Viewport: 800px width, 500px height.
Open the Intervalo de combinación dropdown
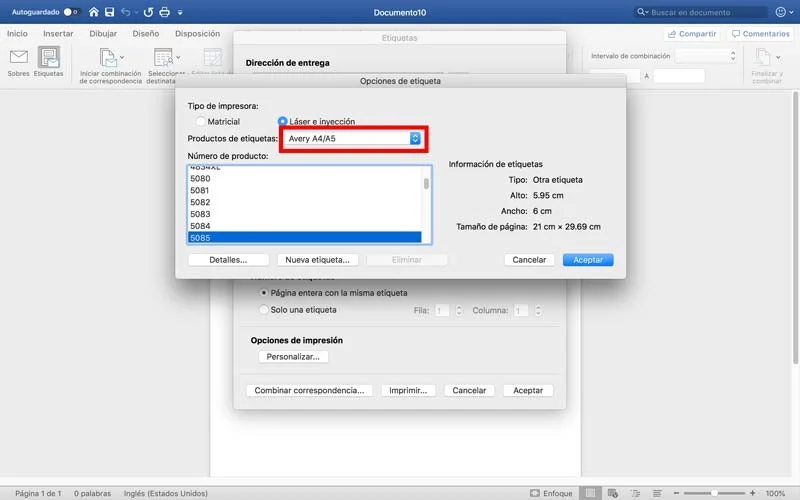point(707,56)
